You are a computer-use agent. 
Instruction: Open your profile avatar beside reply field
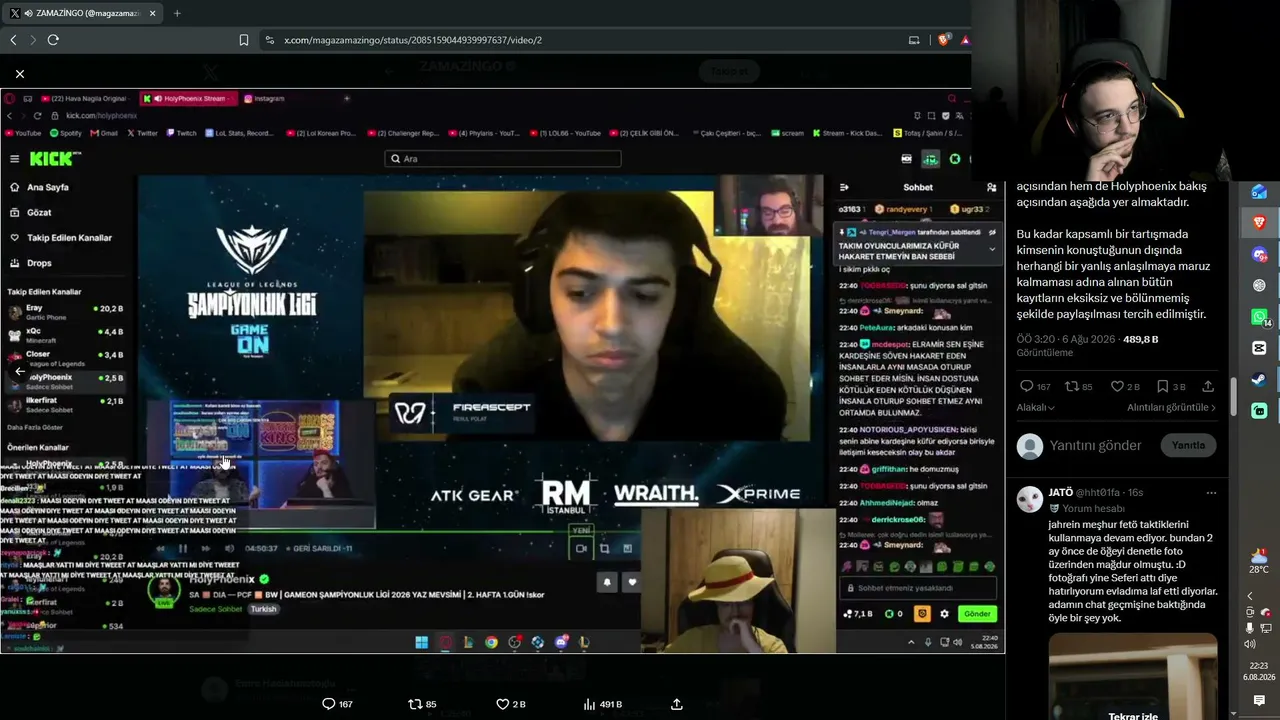1030,445
